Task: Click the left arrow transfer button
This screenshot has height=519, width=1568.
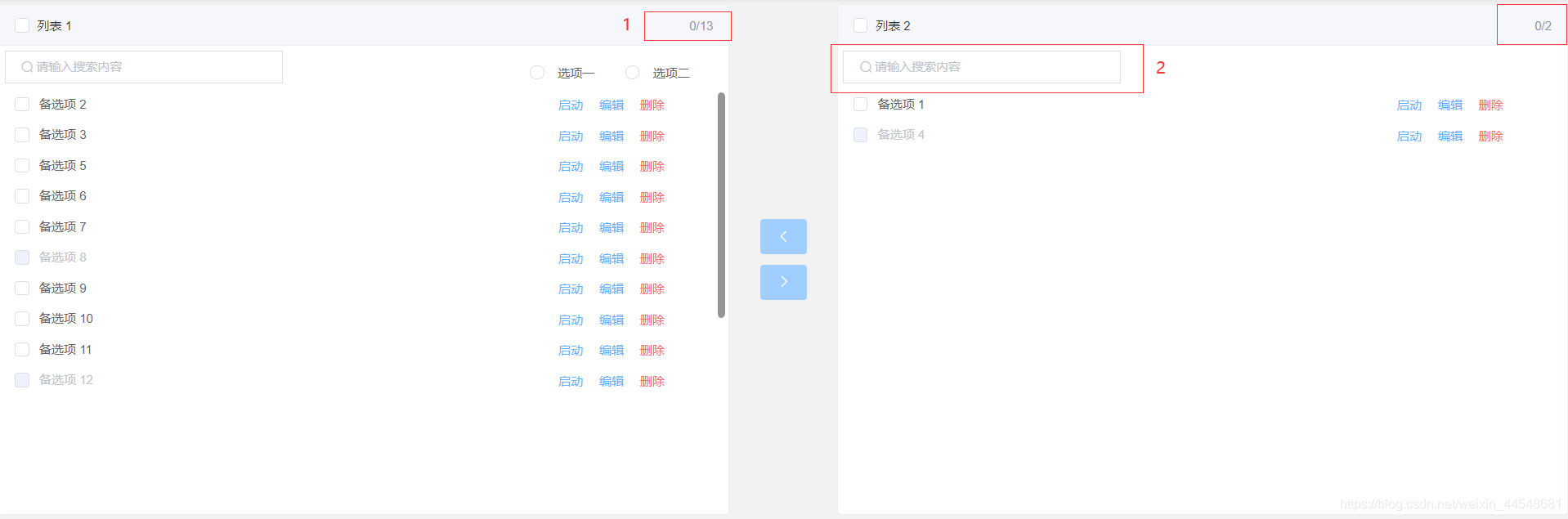Action: [x=783, y=236]
